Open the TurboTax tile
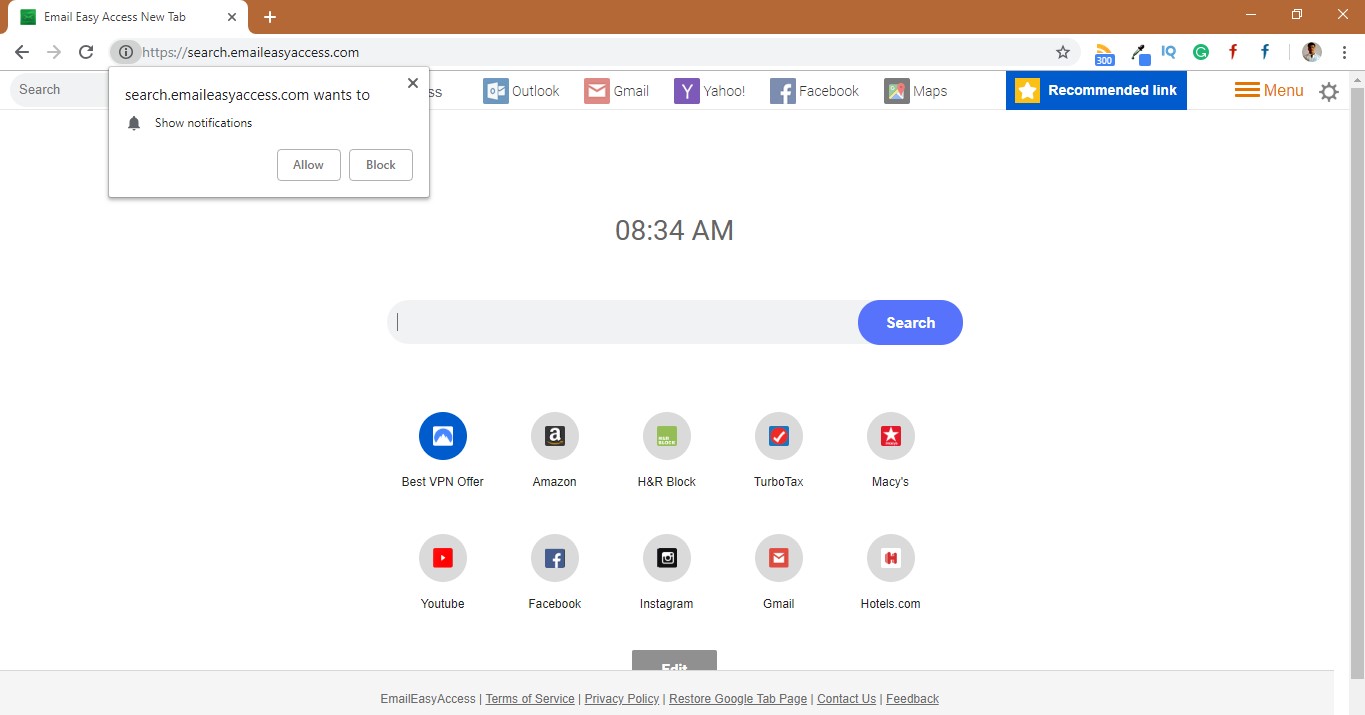1365x715 pixels. (x=778, y=436)
